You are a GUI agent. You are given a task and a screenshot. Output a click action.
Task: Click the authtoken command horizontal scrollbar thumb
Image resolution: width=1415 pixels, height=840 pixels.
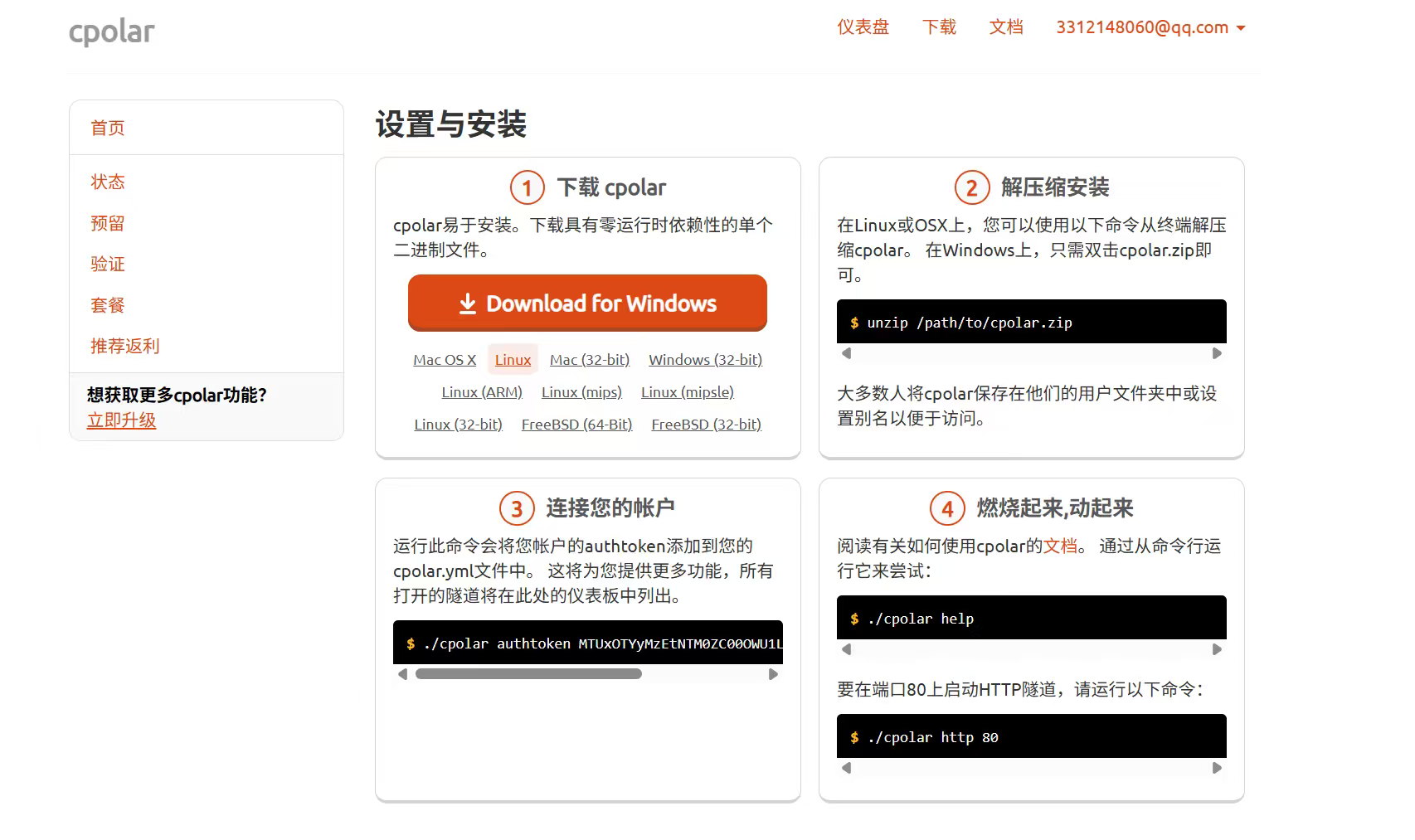pyautogui.click(x=528, y=674)
